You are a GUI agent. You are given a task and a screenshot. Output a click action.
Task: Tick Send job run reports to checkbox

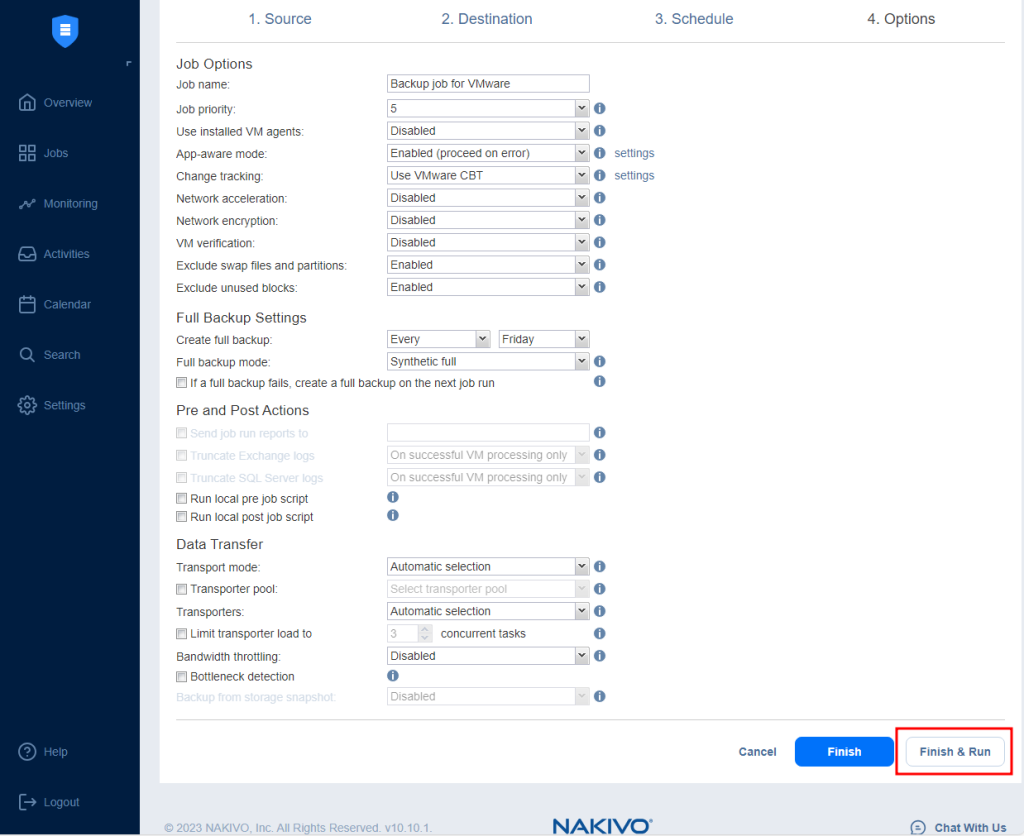click(x=182, y=433)
